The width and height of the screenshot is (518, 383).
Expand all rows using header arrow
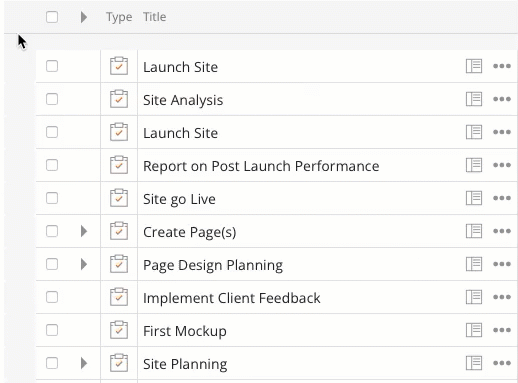(x=84, y=17)
